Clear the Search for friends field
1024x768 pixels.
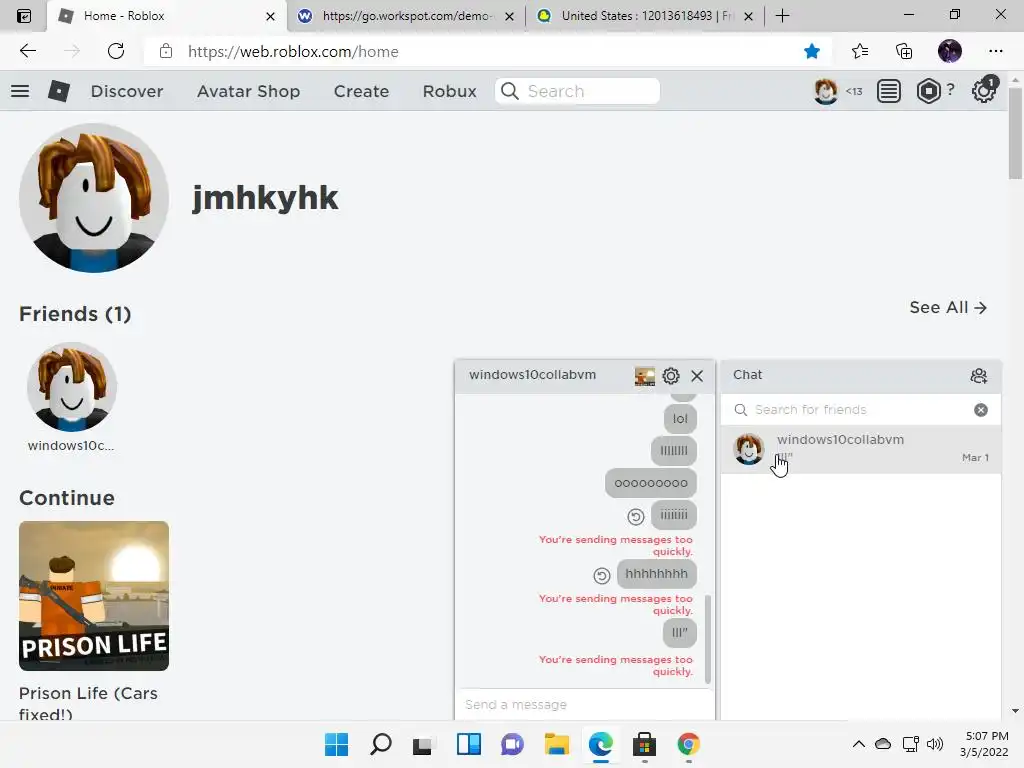(x=981, y=409)
